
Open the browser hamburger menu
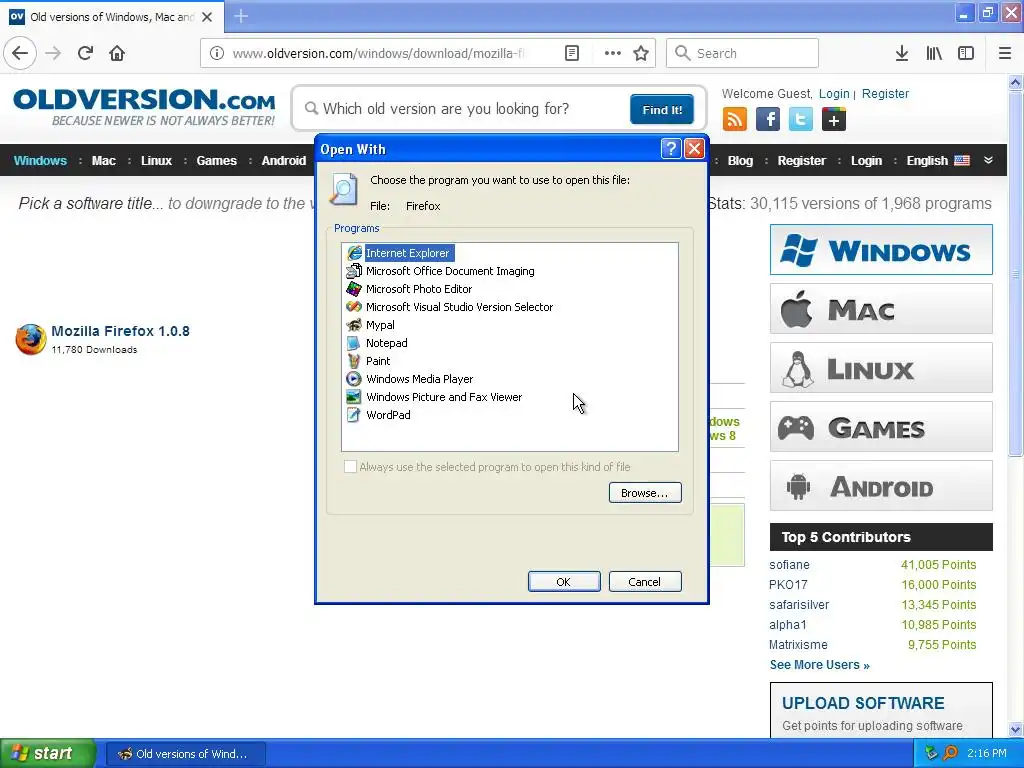click(x=1005, y=53)
